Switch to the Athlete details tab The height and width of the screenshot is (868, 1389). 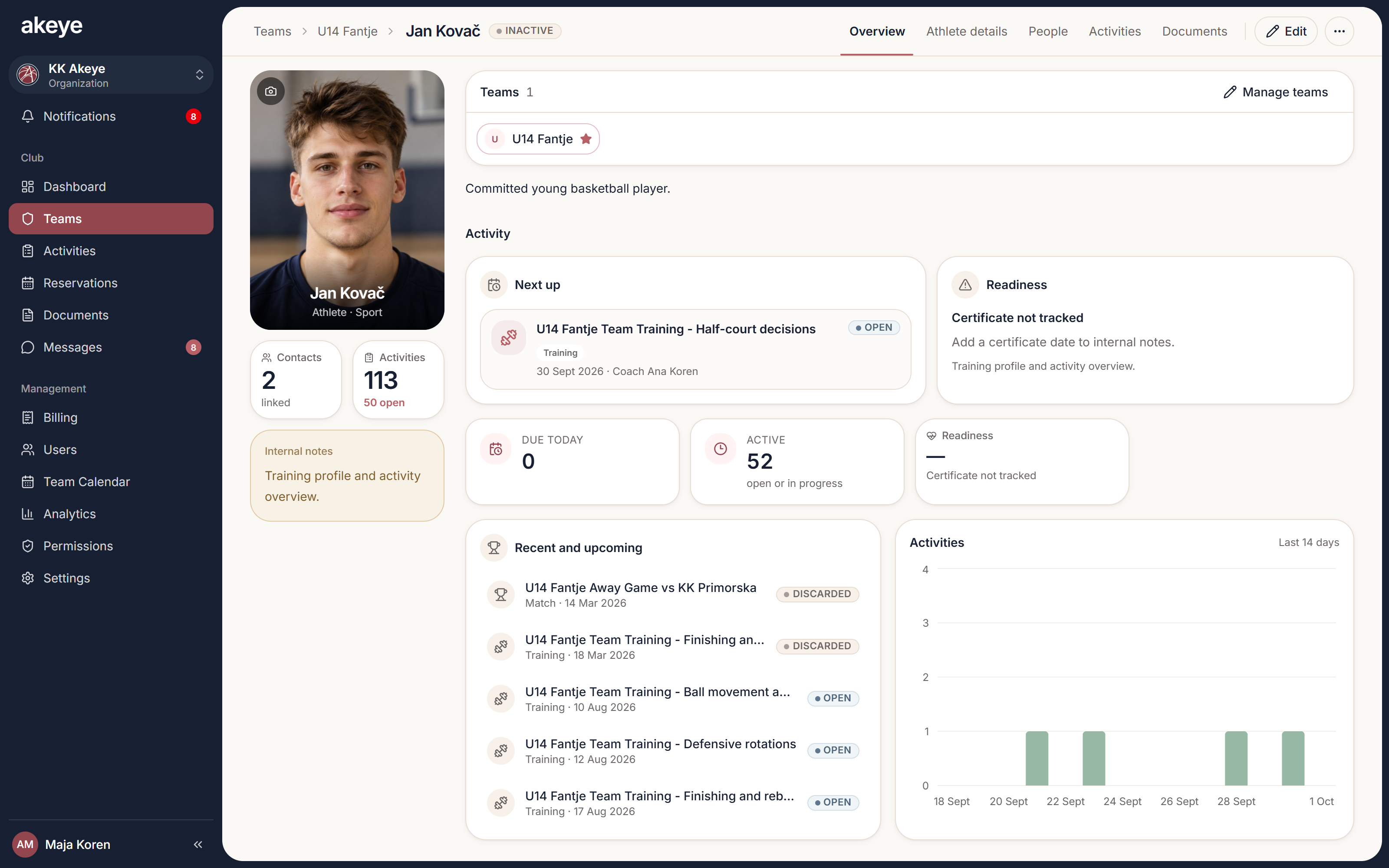point(967,32)
